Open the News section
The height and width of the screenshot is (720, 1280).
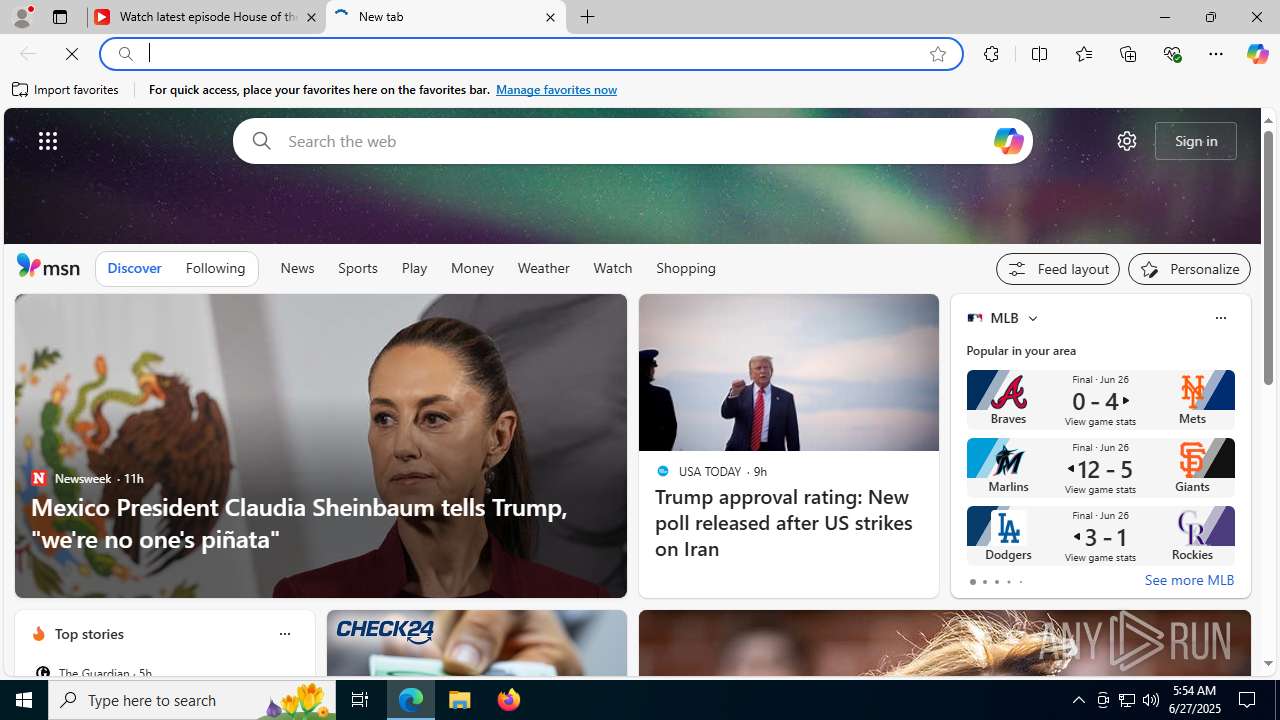297,268
